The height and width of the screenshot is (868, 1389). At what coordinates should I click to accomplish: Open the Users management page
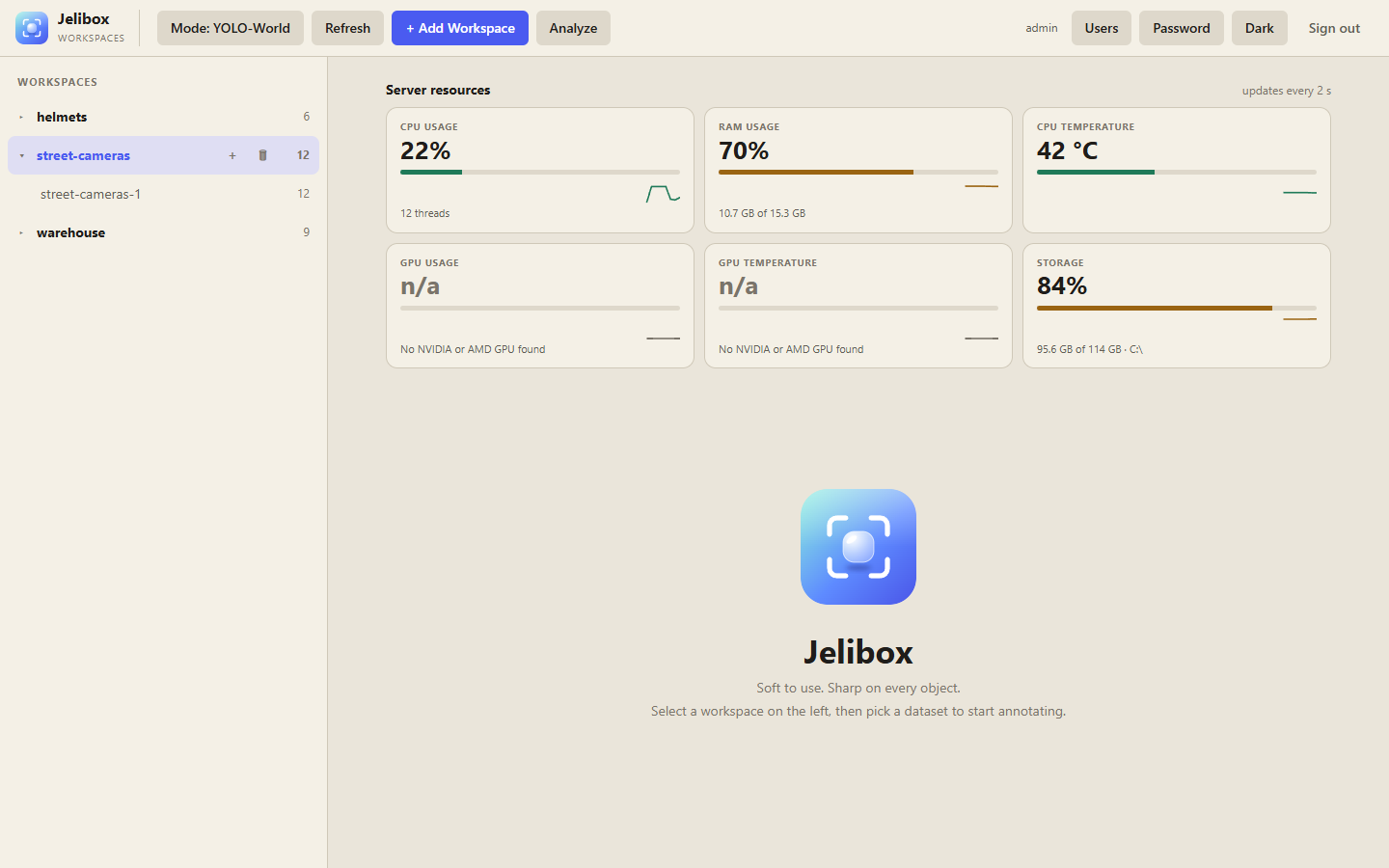(1102, 28)
